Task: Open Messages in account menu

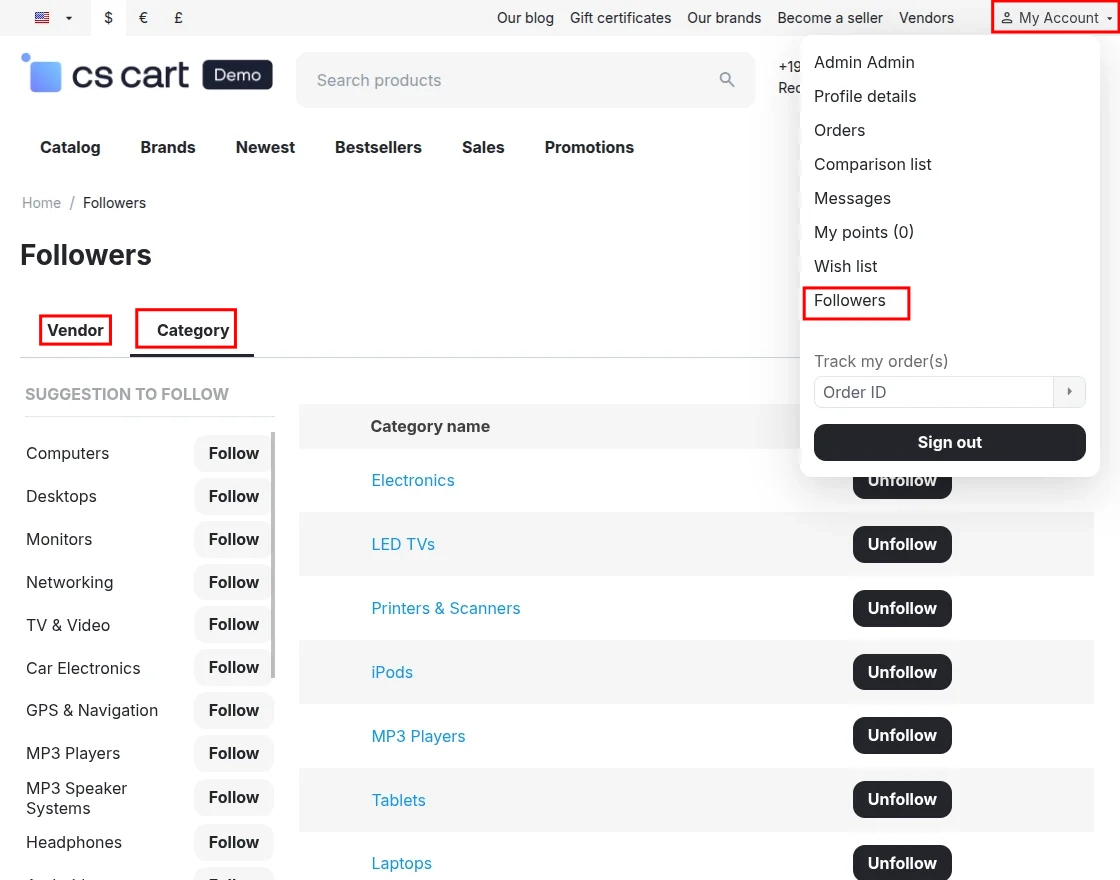Action: 852,198
